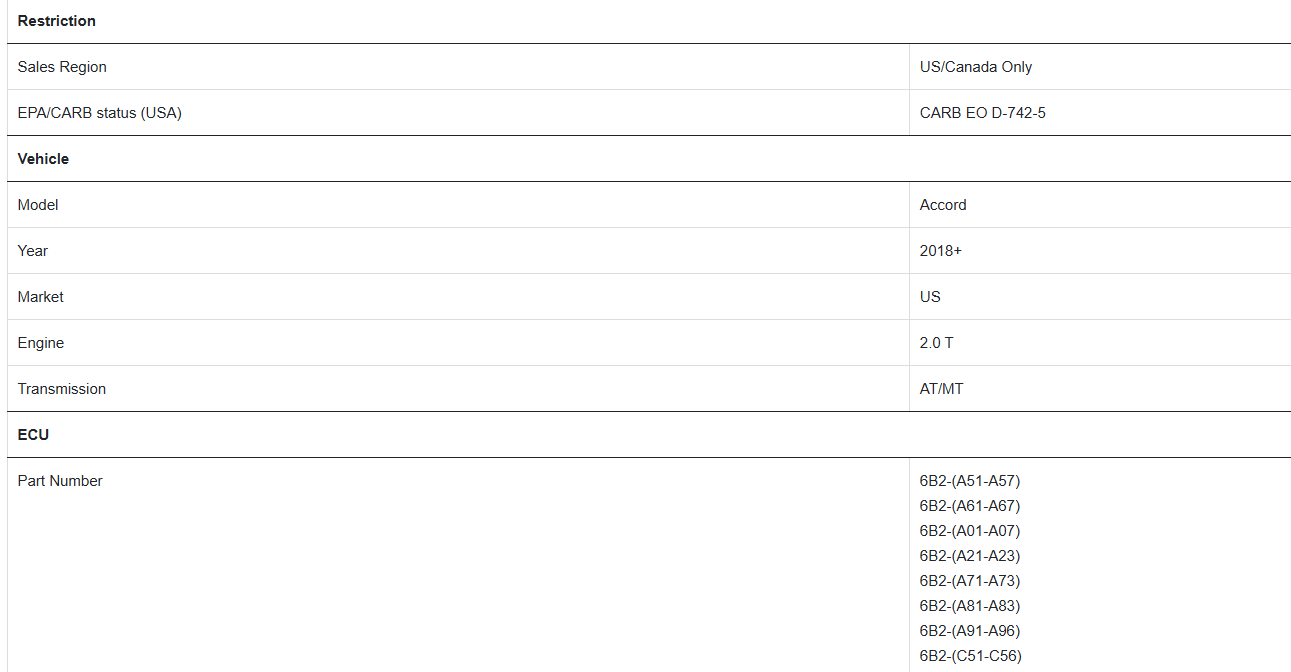This screenshot has width=1291, height=672.
Task: Click part number 6B2-(A51-A57)
Action: point(970,481)
